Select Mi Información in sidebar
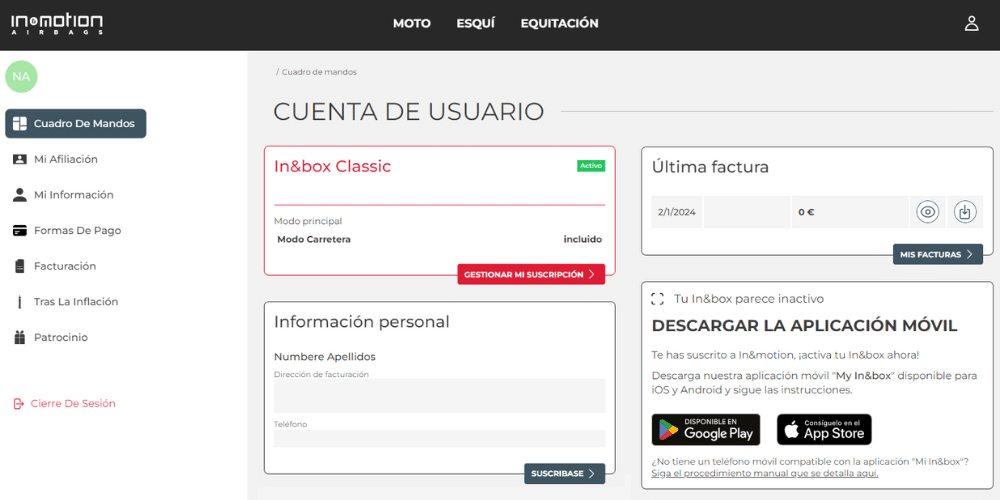The width and height of the screenshot is (1000, 500). [73, 195]
